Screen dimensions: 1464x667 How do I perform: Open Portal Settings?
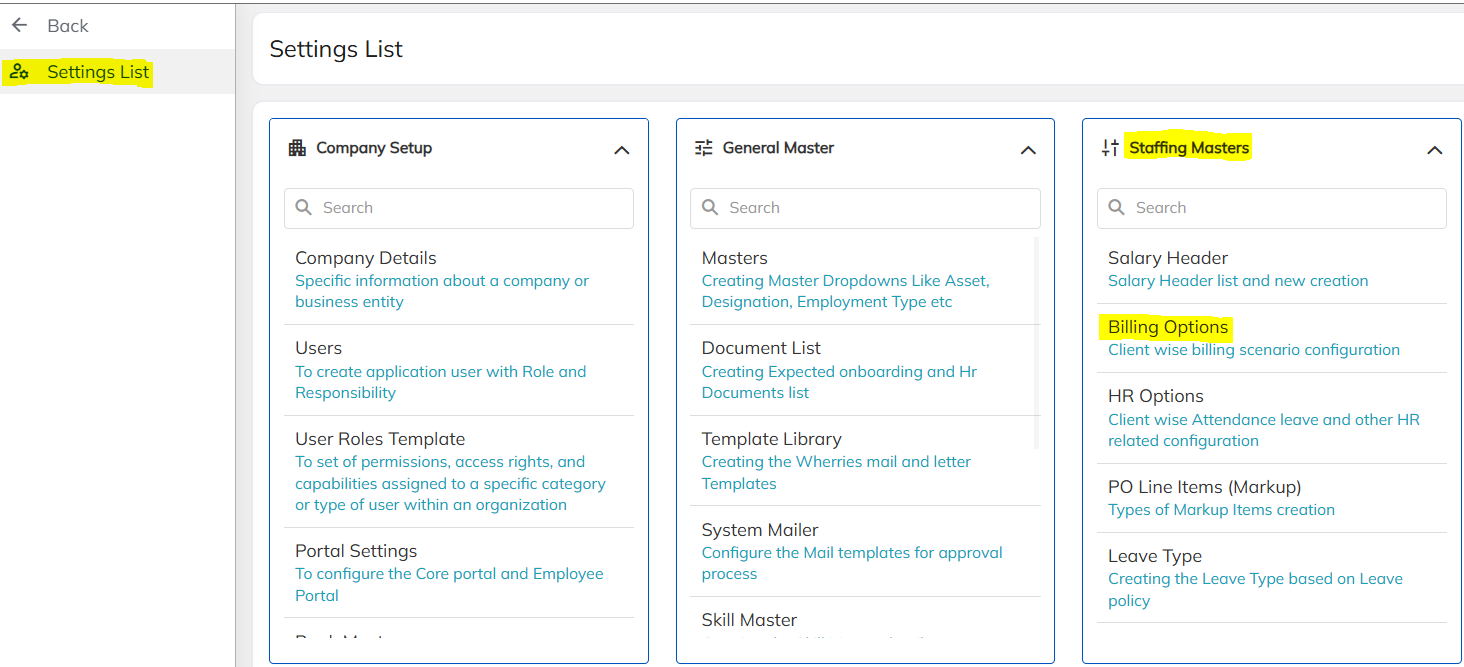356,551
